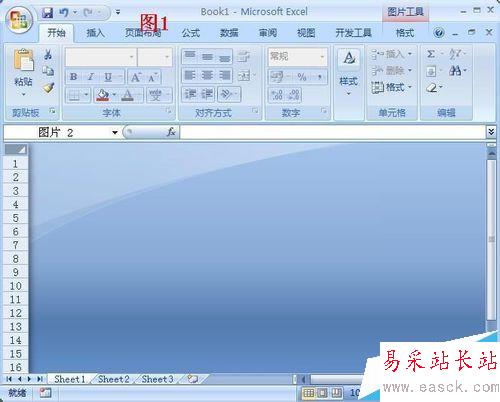
Task: Click Find and Select binoculars
Action: point(455,70)
